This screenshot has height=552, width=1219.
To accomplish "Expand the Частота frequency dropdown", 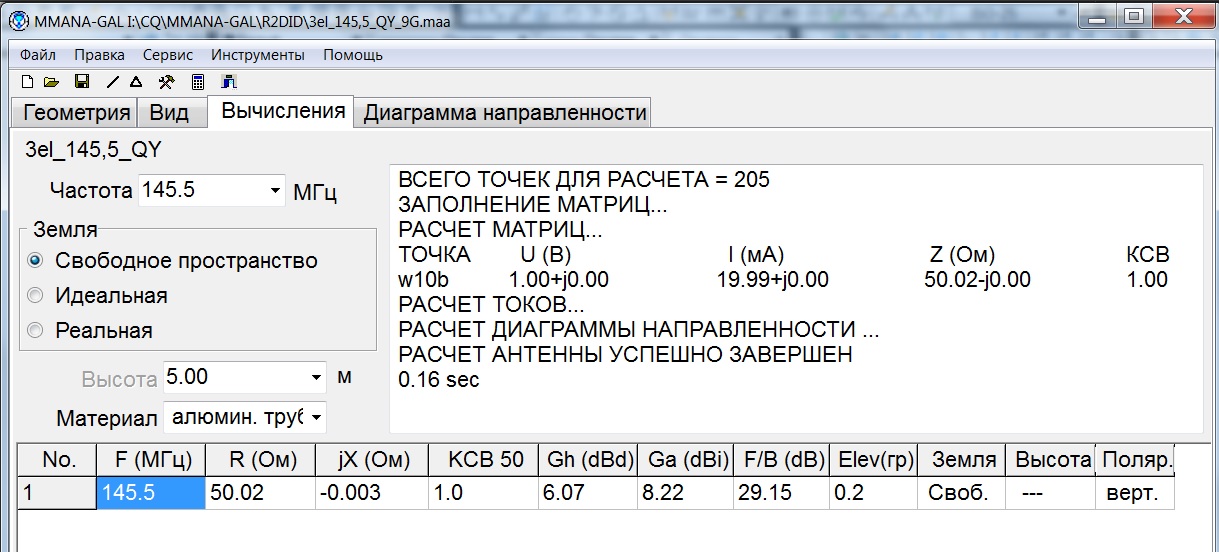I will pos(276,190).
